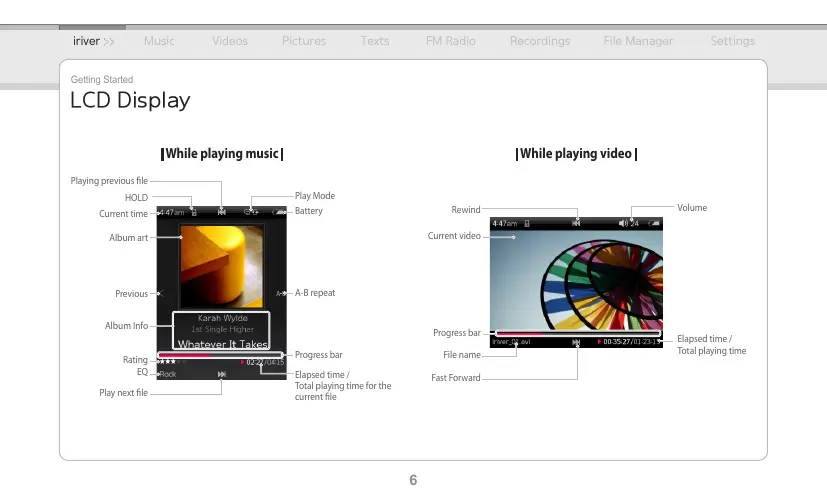Click the Play Mode icon in music player
This screenshot has width=827, height=502.
[x=251, y=212]
